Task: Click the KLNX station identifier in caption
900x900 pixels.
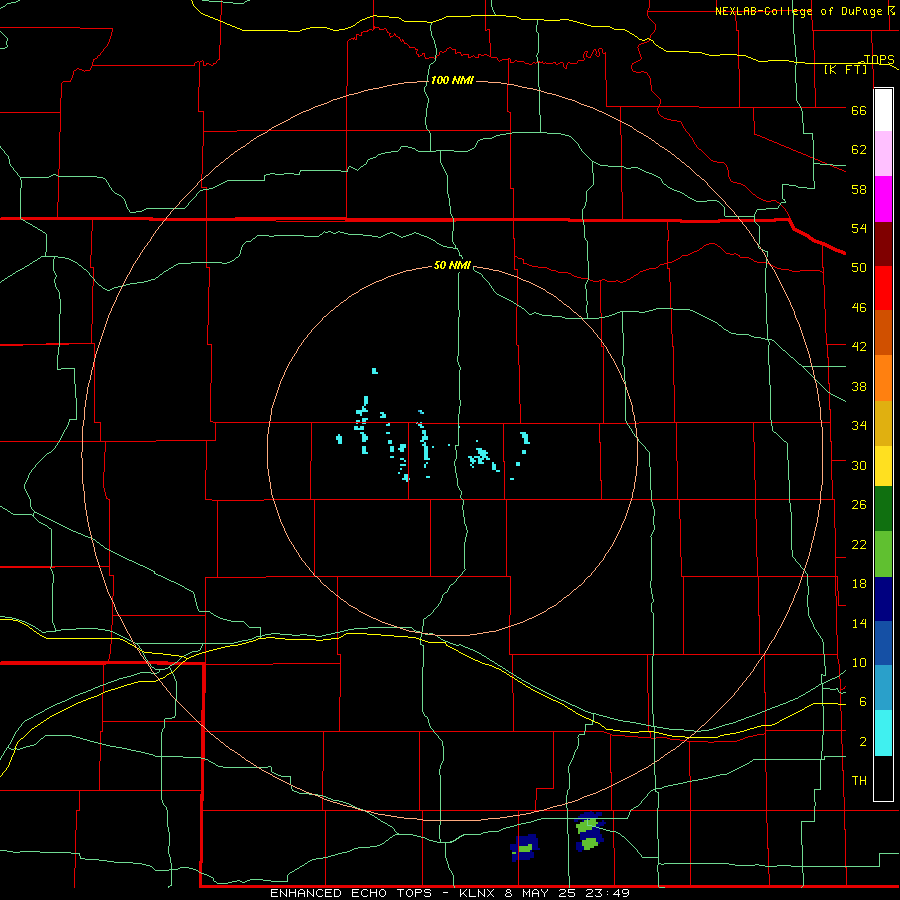Action: [479, 893]
